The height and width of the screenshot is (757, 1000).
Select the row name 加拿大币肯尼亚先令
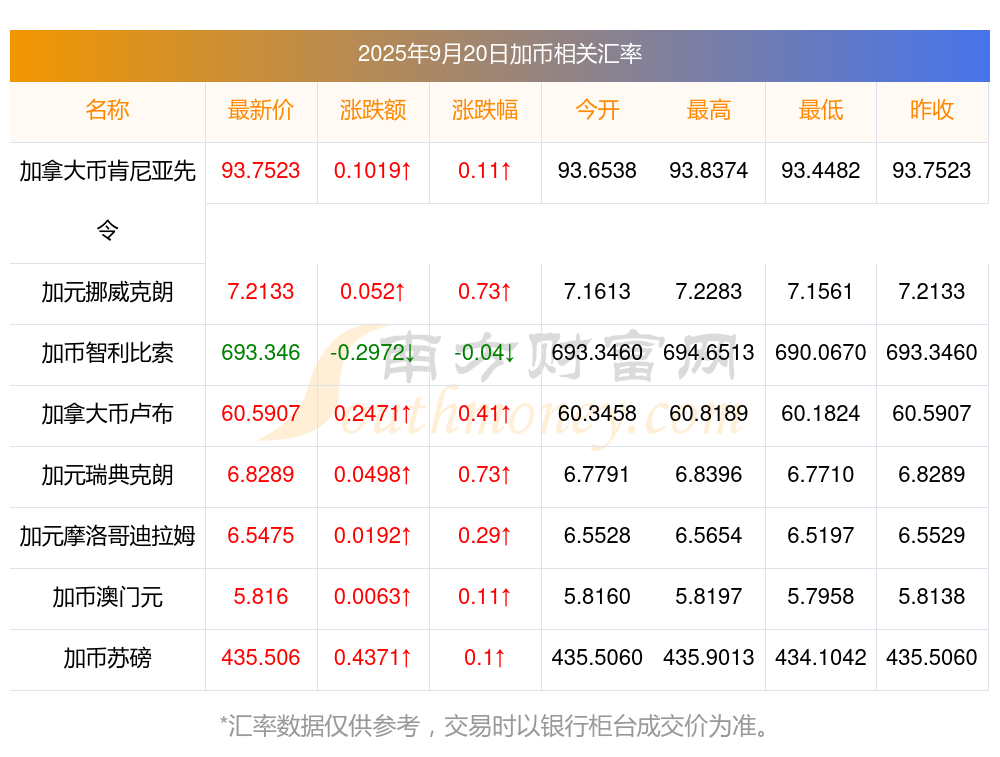point(107,200)
